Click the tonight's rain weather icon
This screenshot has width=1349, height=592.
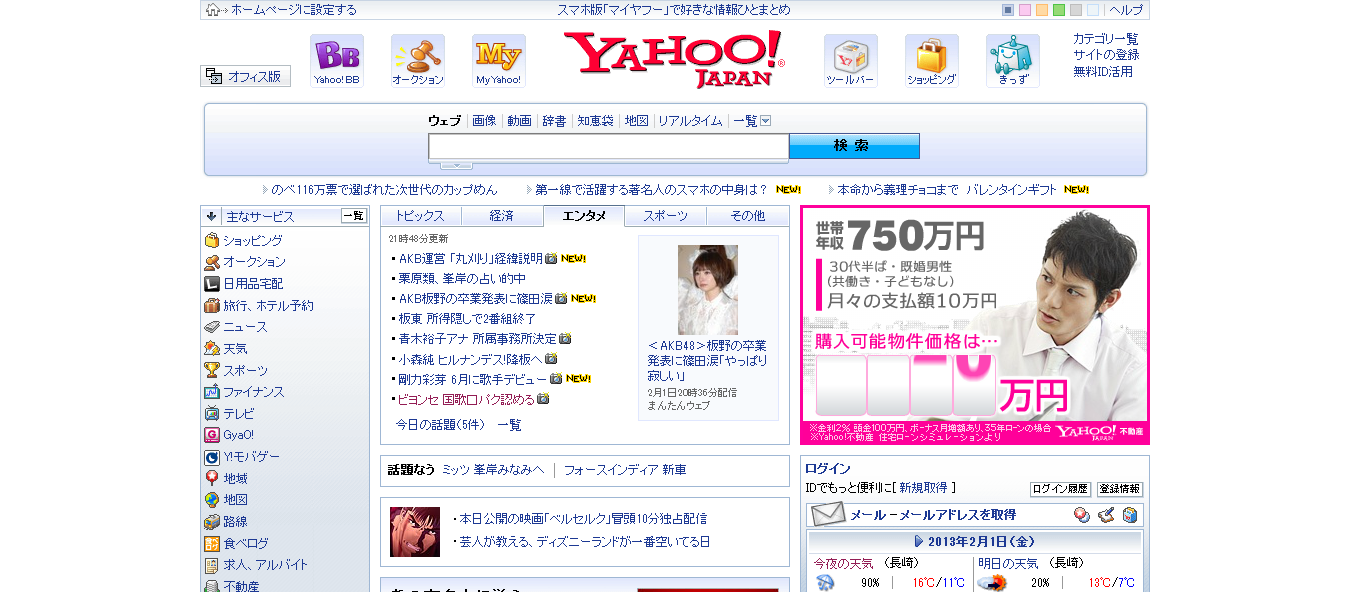826,583
